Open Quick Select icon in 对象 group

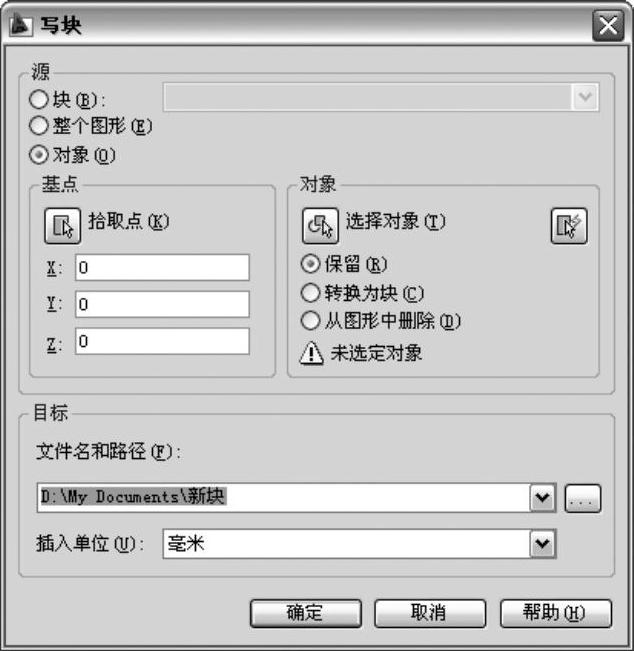tap(569, 226)
